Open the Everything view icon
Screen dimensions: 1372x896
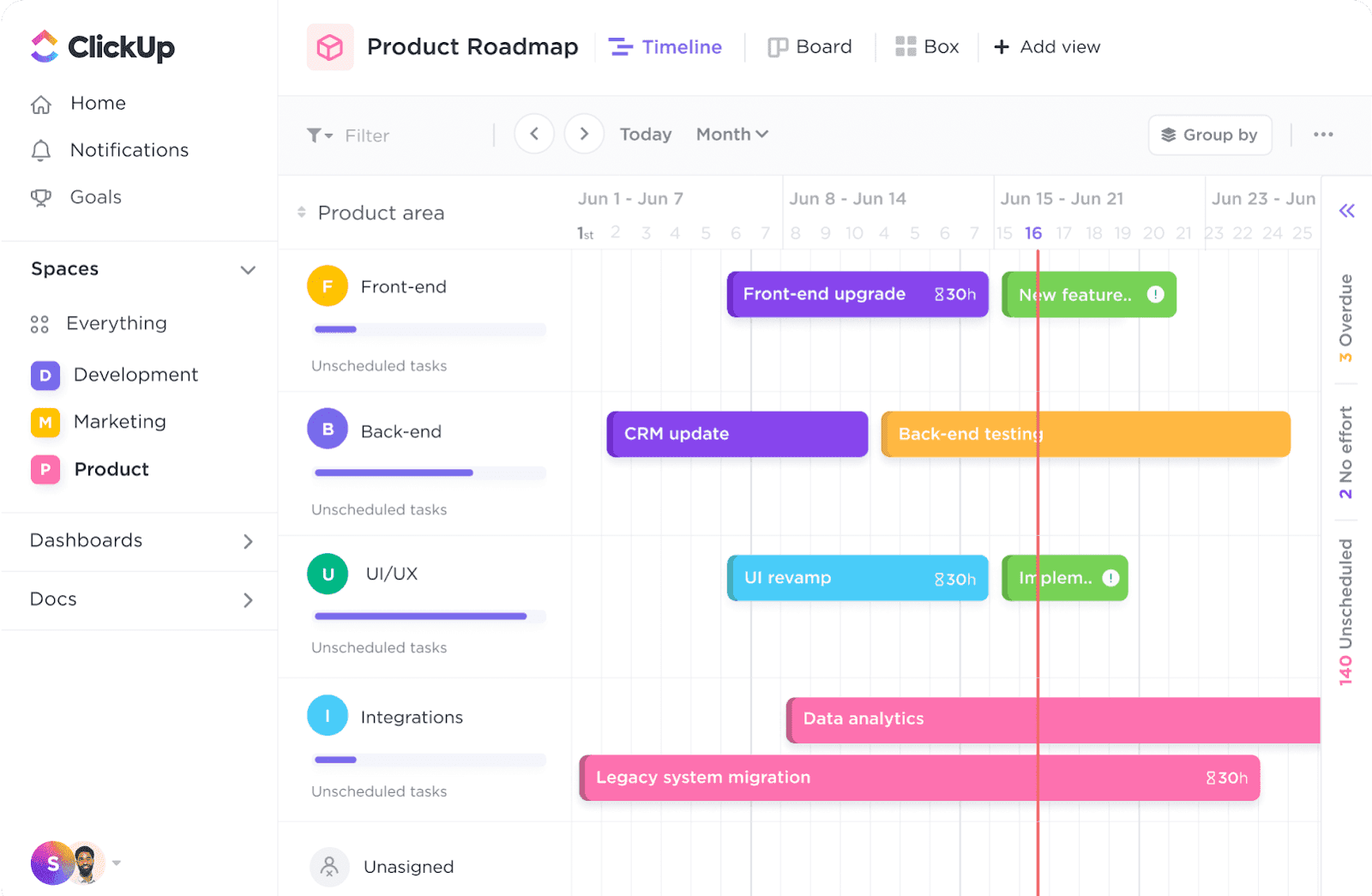39,323
